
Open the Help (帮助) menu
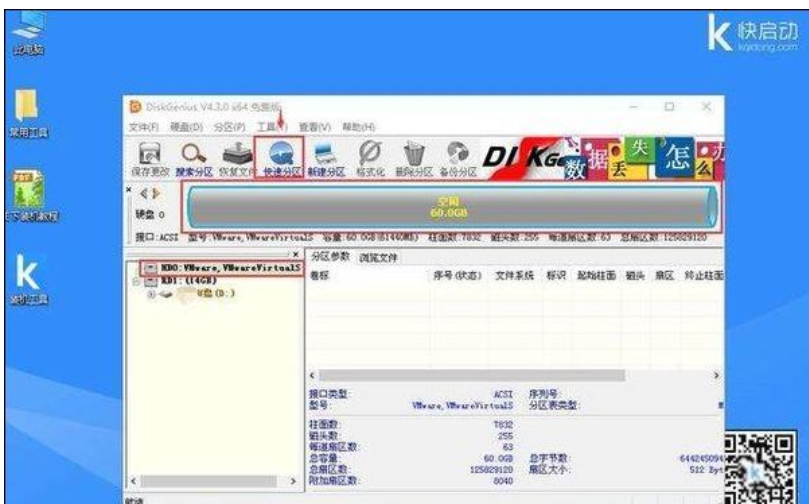(x=357, y=127)
